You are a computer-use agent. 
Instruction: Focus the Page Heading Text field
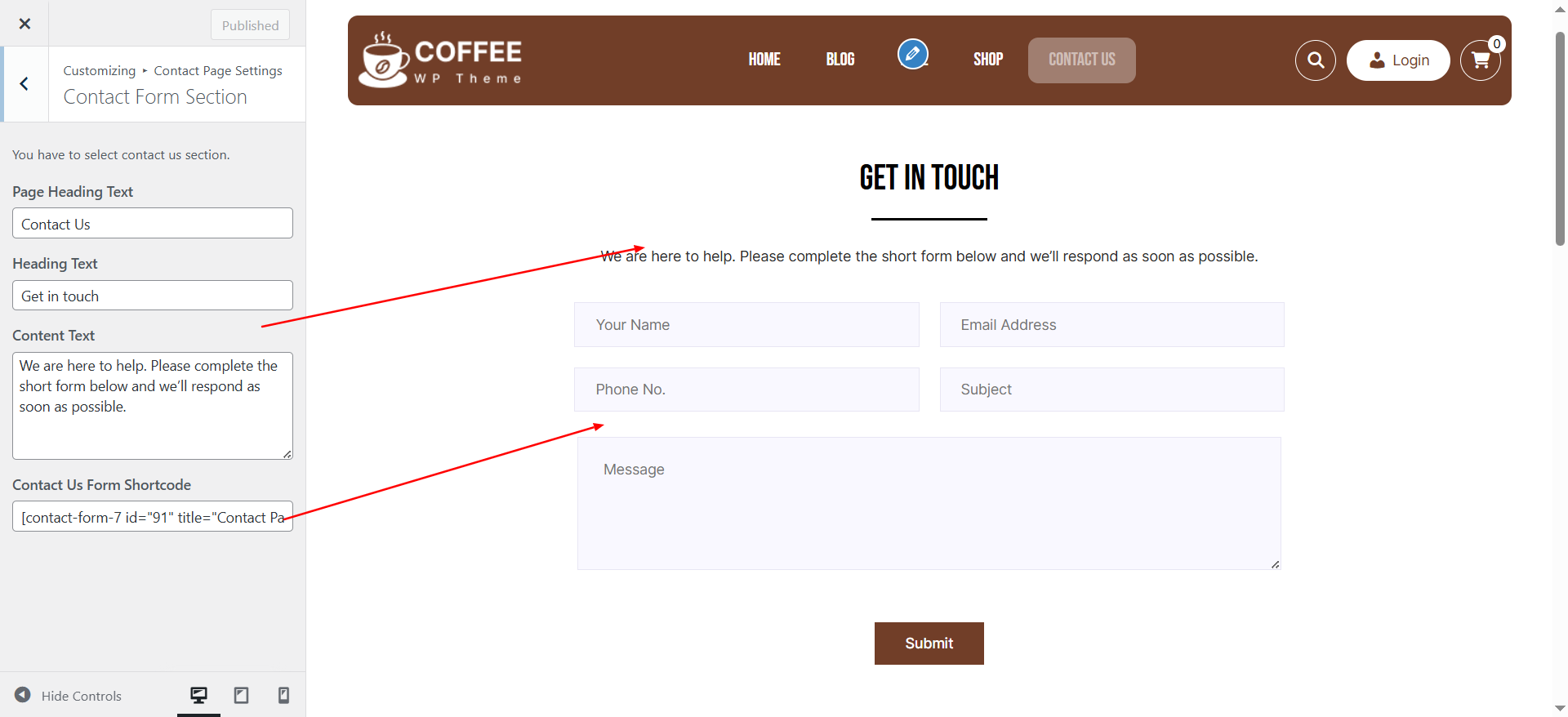(153, 224)
